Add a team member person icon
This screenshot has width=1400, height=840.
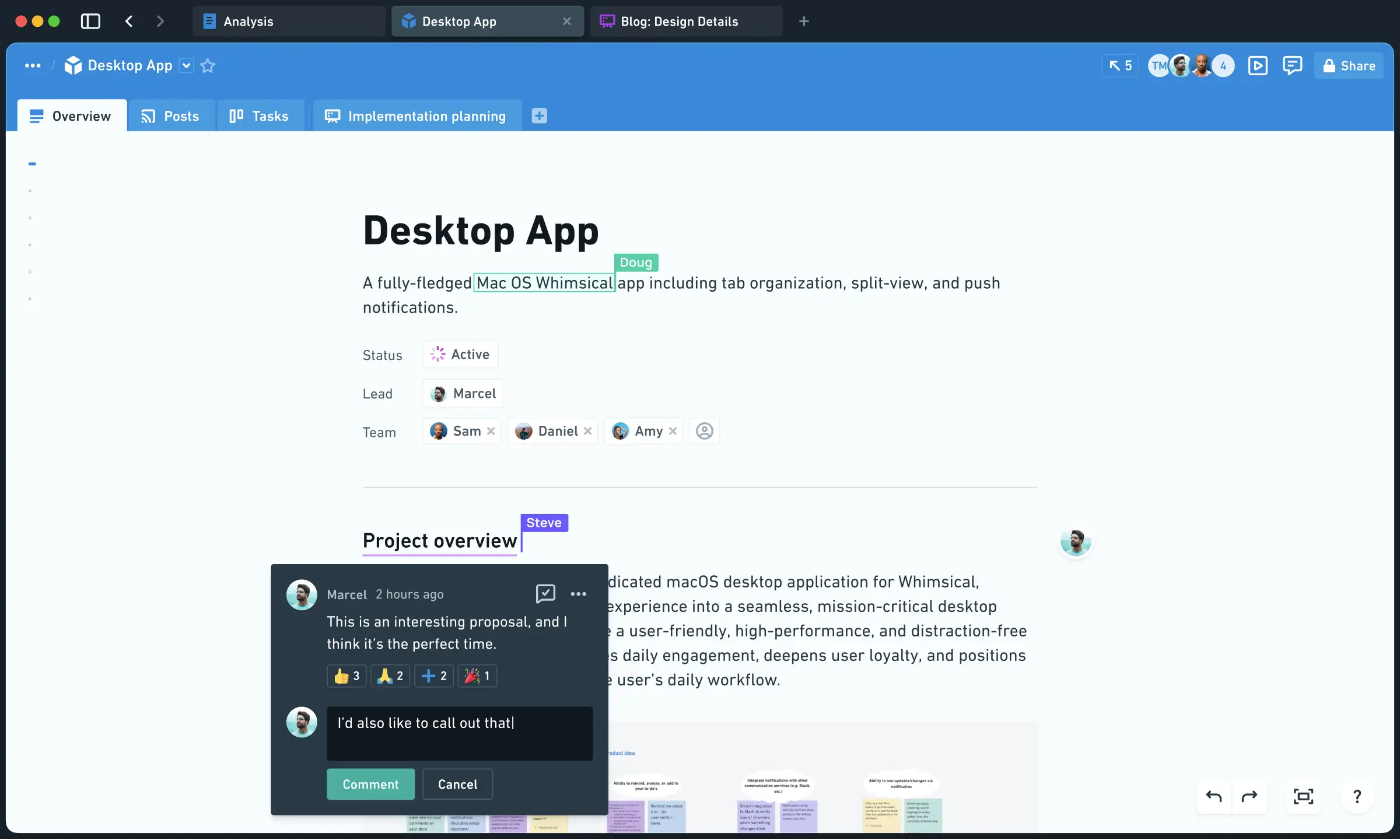point(705,431)
